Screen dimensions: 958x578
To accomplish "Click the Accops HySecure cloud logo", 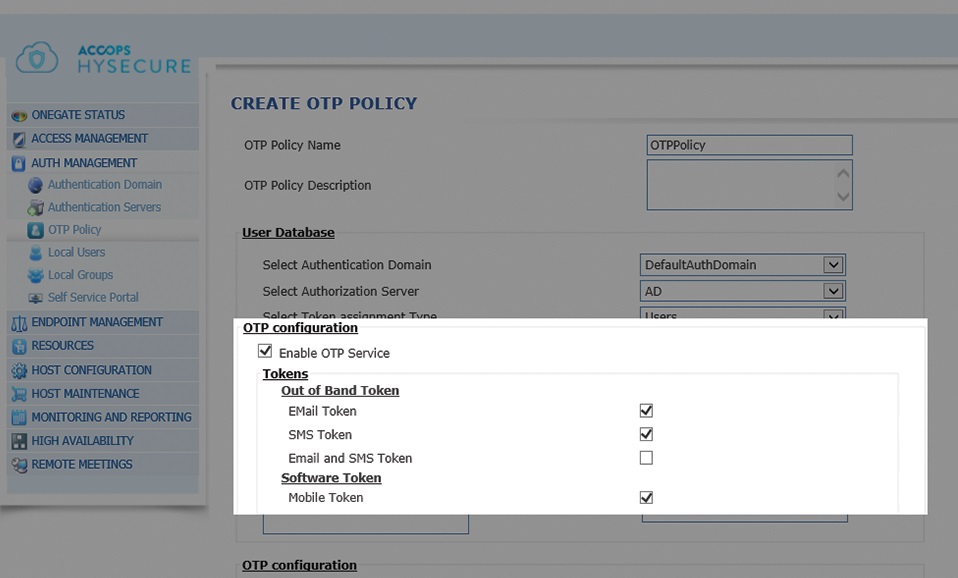I will [37, 57].
